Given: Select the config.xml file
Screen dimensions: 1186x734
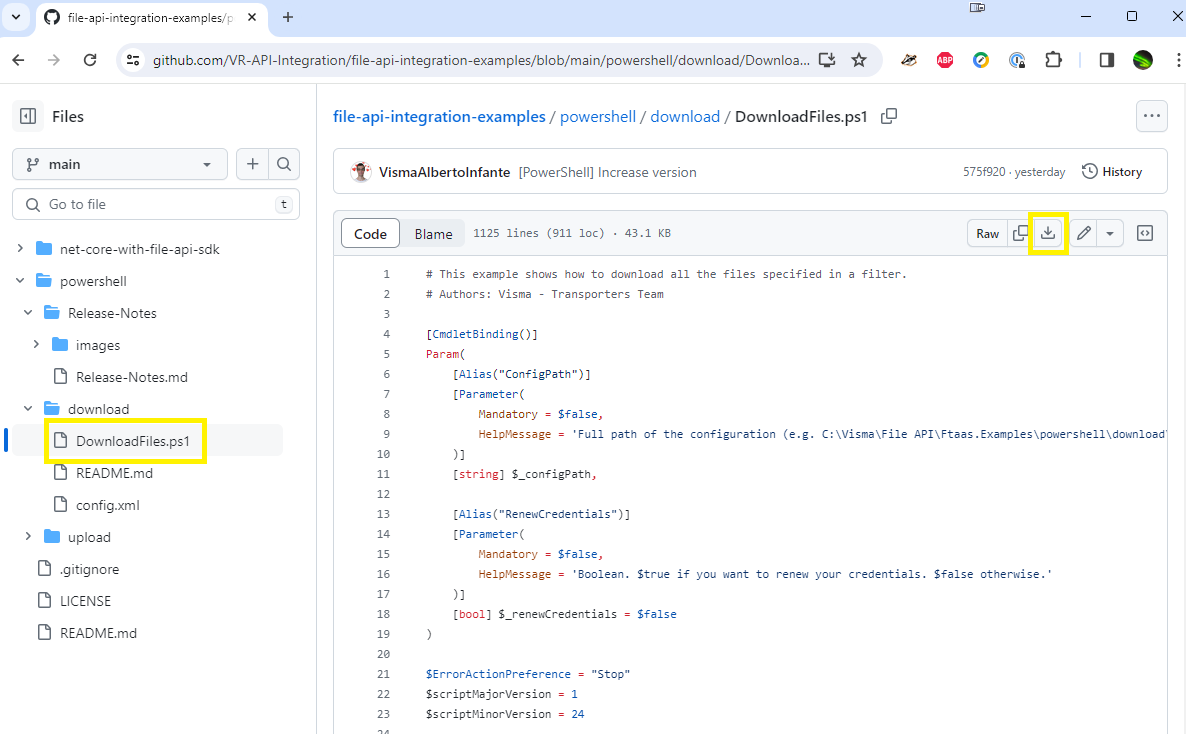Looking at the screenshot, I should pyautogui.click(x=106, y=504).
